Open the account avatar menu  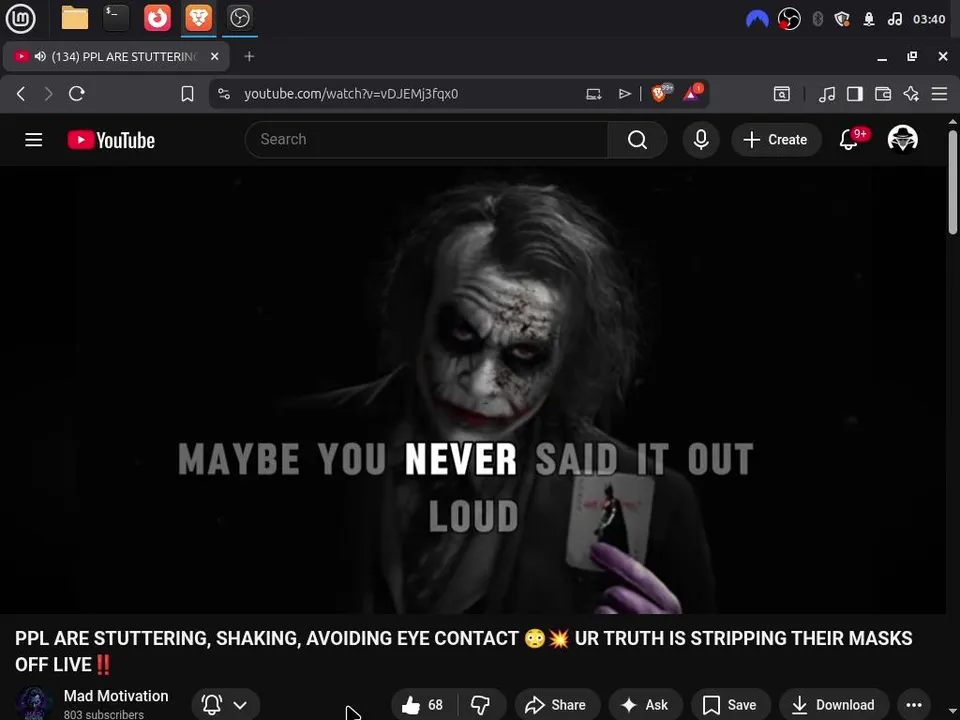(x=902, y=139)
